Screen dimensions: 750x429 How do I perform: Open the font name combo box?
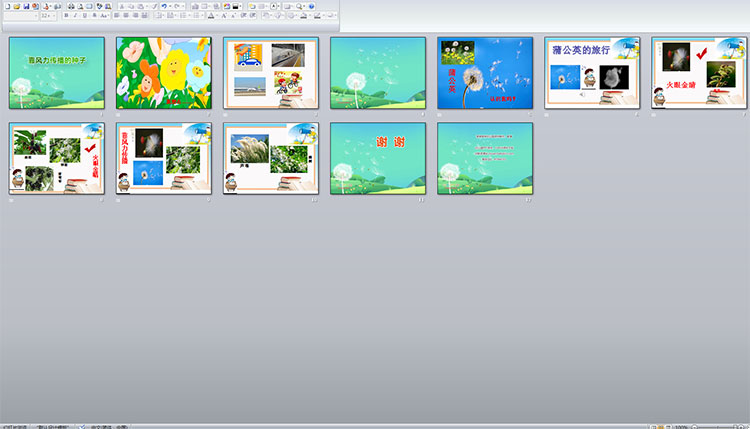[21, 16]
